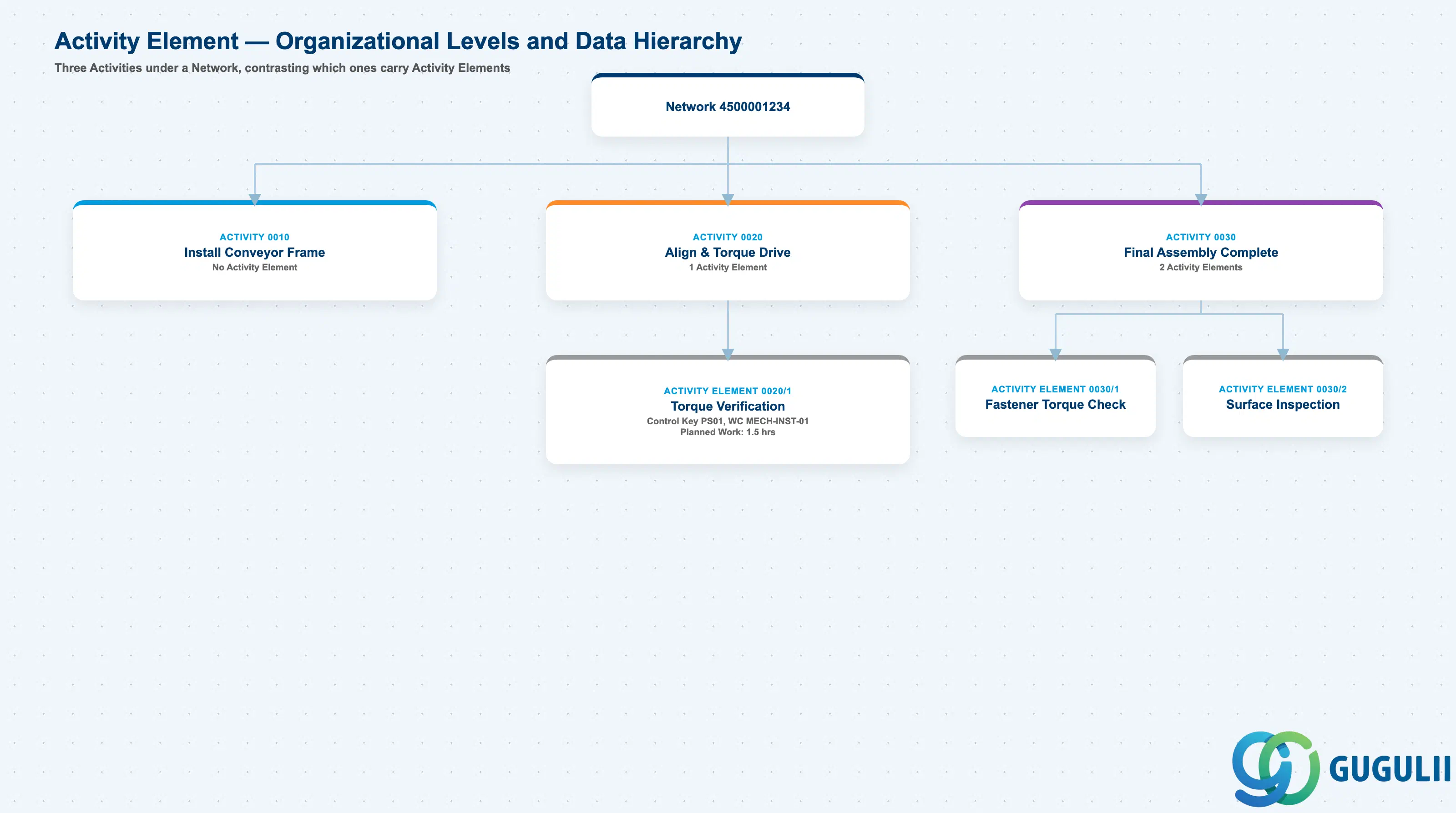Click the '2 Activity Elements' note

(1201, 267)
